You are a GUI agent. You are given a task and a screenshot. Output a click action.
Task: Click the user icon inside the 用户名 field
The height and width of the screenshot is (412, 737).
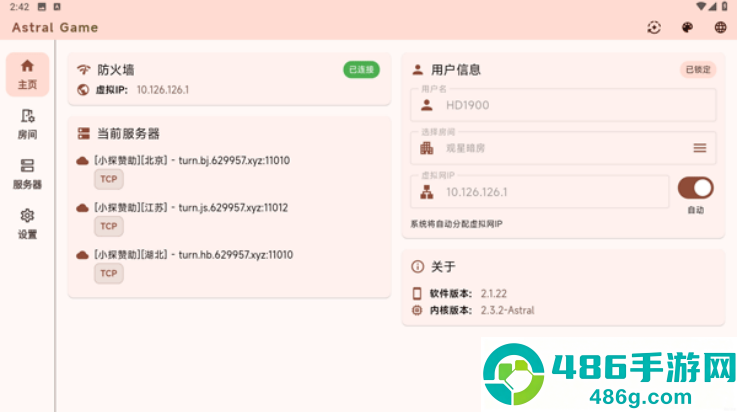(426, 105)
